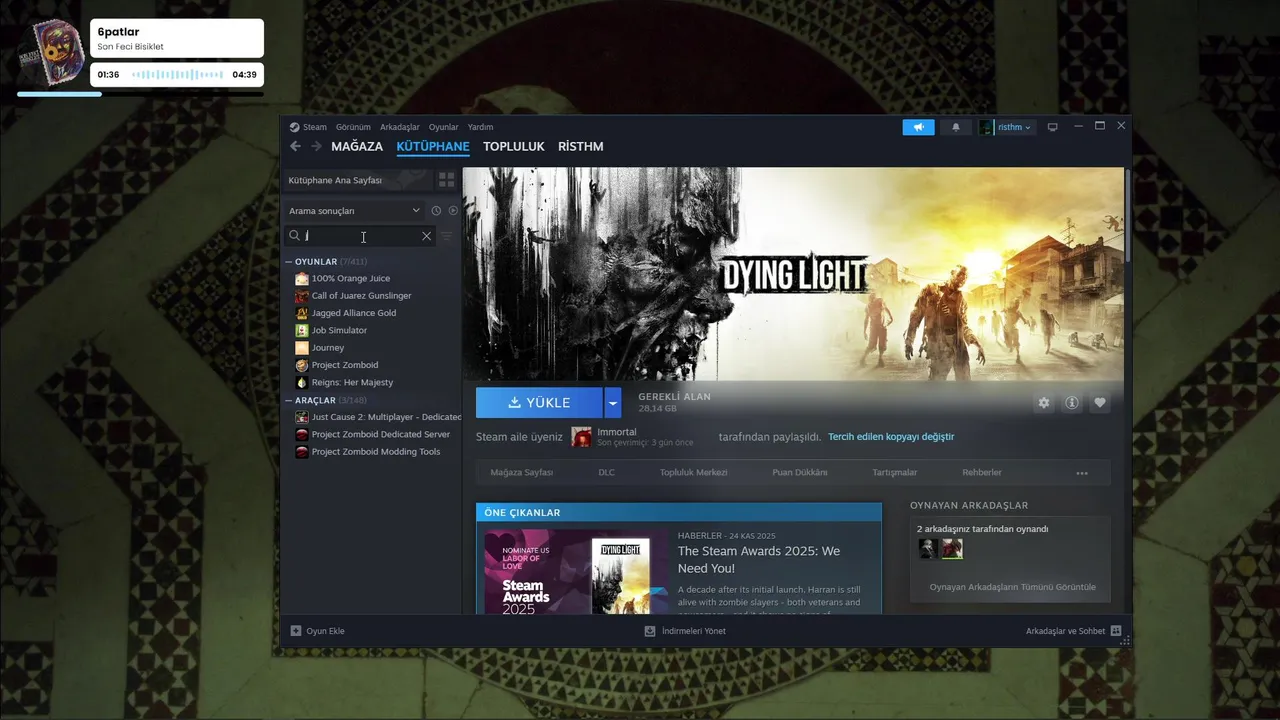Sort by recent activity clock icon
The width and height of the screenshot is (1280, 720).
436,211
